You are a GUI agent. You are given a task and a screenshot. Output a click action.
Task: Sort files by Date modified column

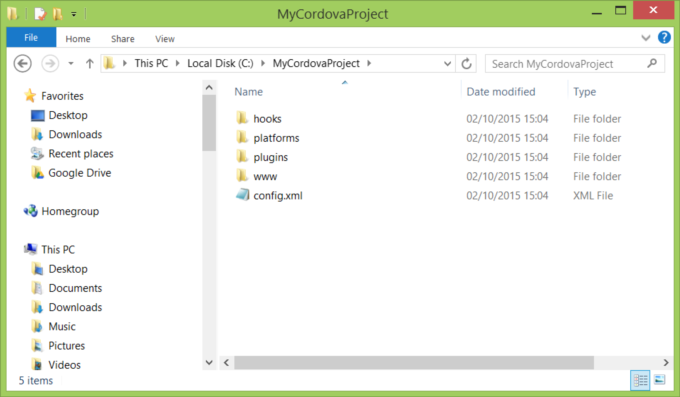[501, 92]
